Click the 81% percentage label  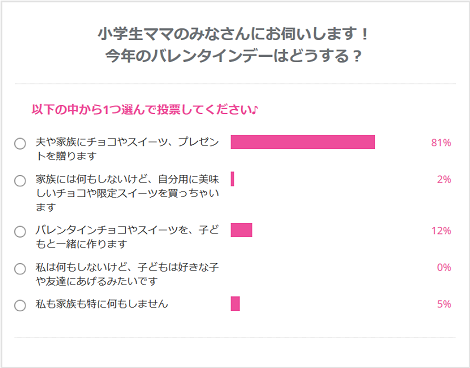[x=441, y=143]
